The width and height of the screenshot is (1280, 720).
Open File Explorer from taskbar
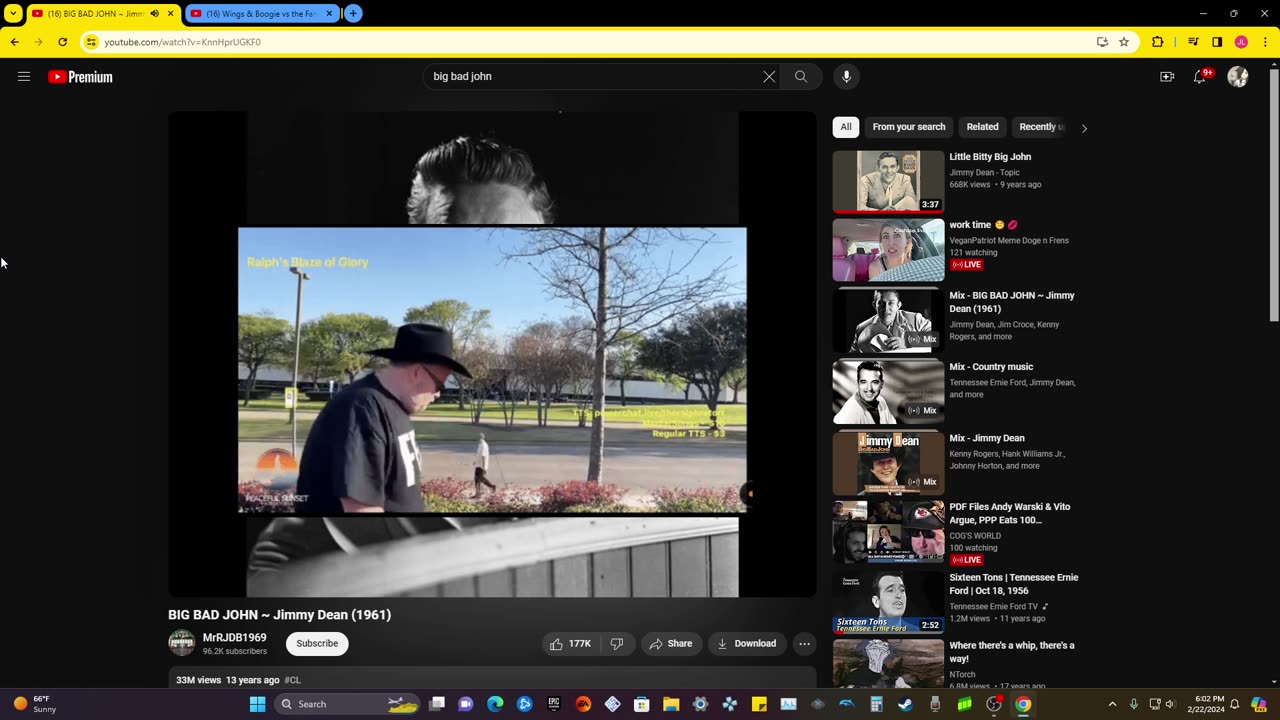click(x=671, y=704)
